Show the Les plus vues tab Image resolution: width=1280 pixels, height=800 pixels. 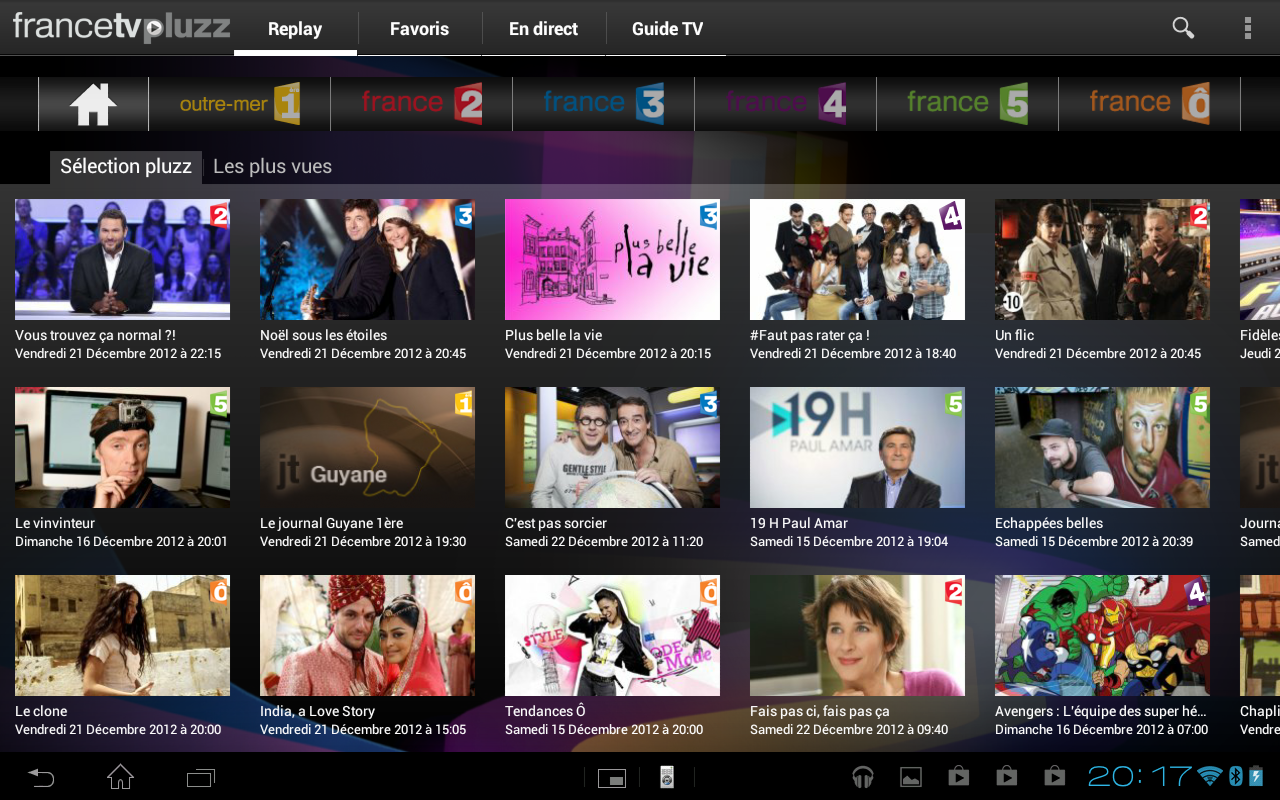[272, 167]
